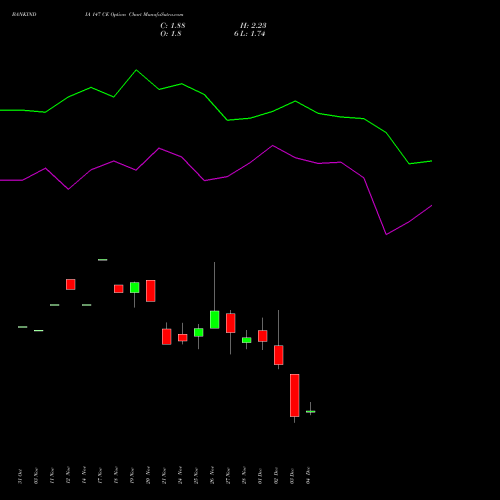500x500 pixels.
Task: Select the red candle for 18 Nov
Action: pos(119,289)
